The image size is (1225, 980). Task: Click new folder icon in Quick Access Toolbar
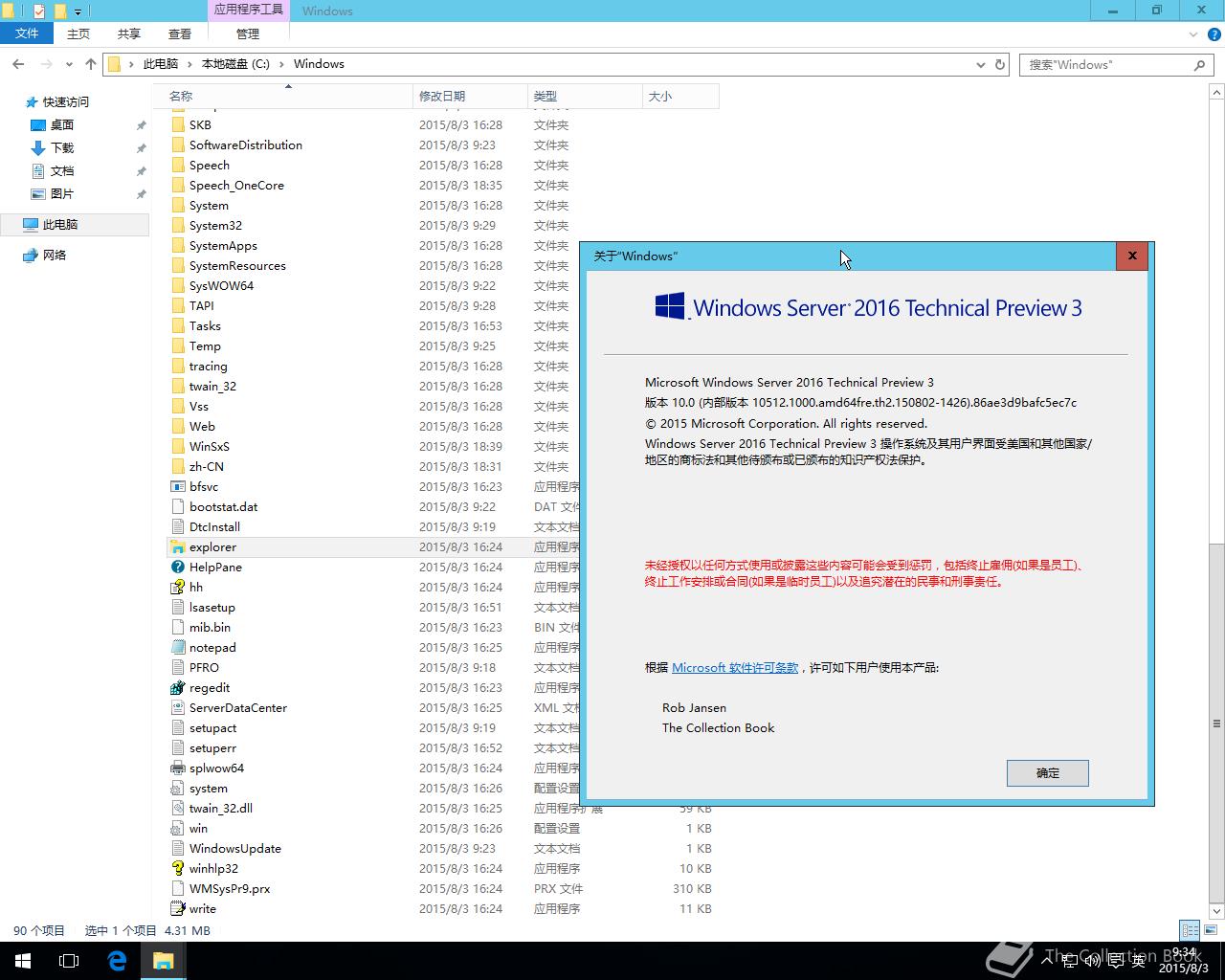click(x=60, y=11)
